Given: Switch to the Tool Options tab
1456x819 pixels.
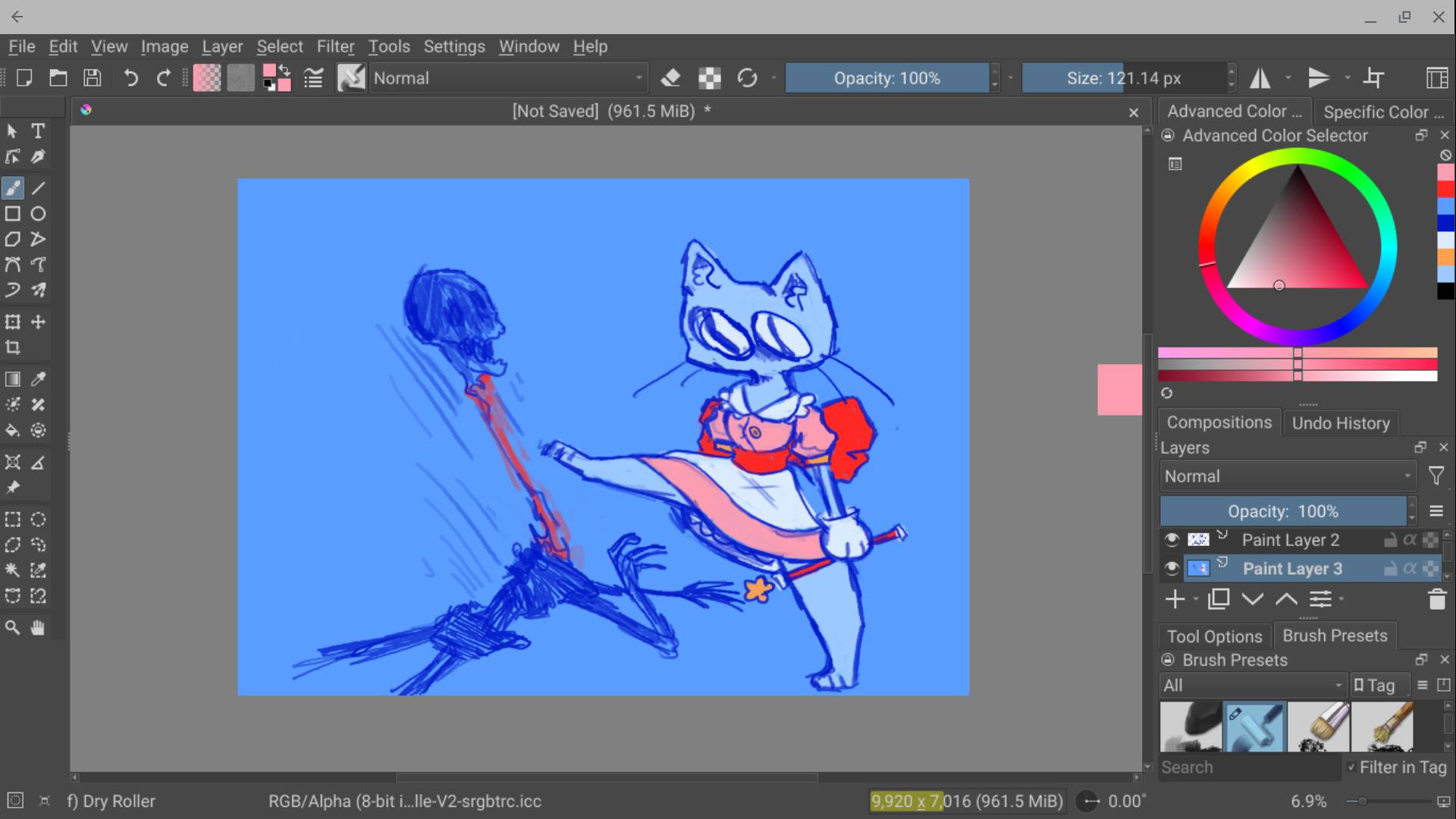Looking at the screenshot, I should pos(1214,636).
